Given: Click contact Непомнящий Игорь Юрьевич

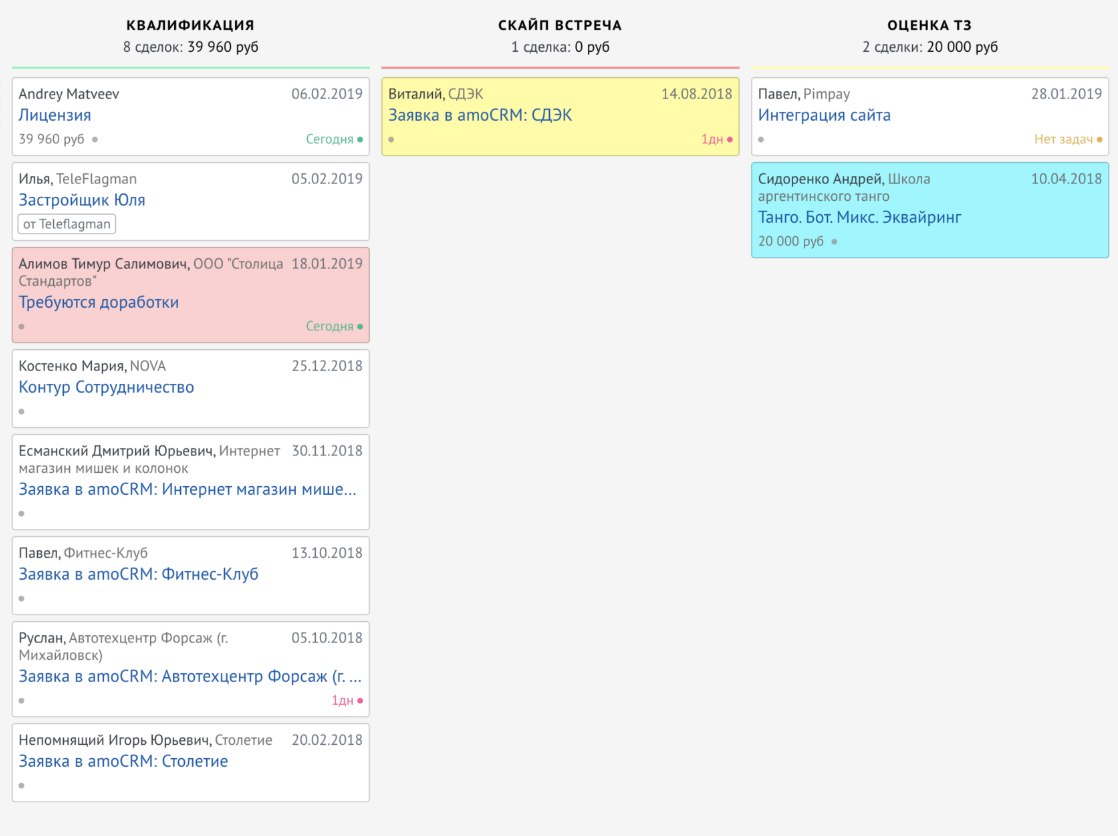Looking at the screenshot, I should point(115,739).
